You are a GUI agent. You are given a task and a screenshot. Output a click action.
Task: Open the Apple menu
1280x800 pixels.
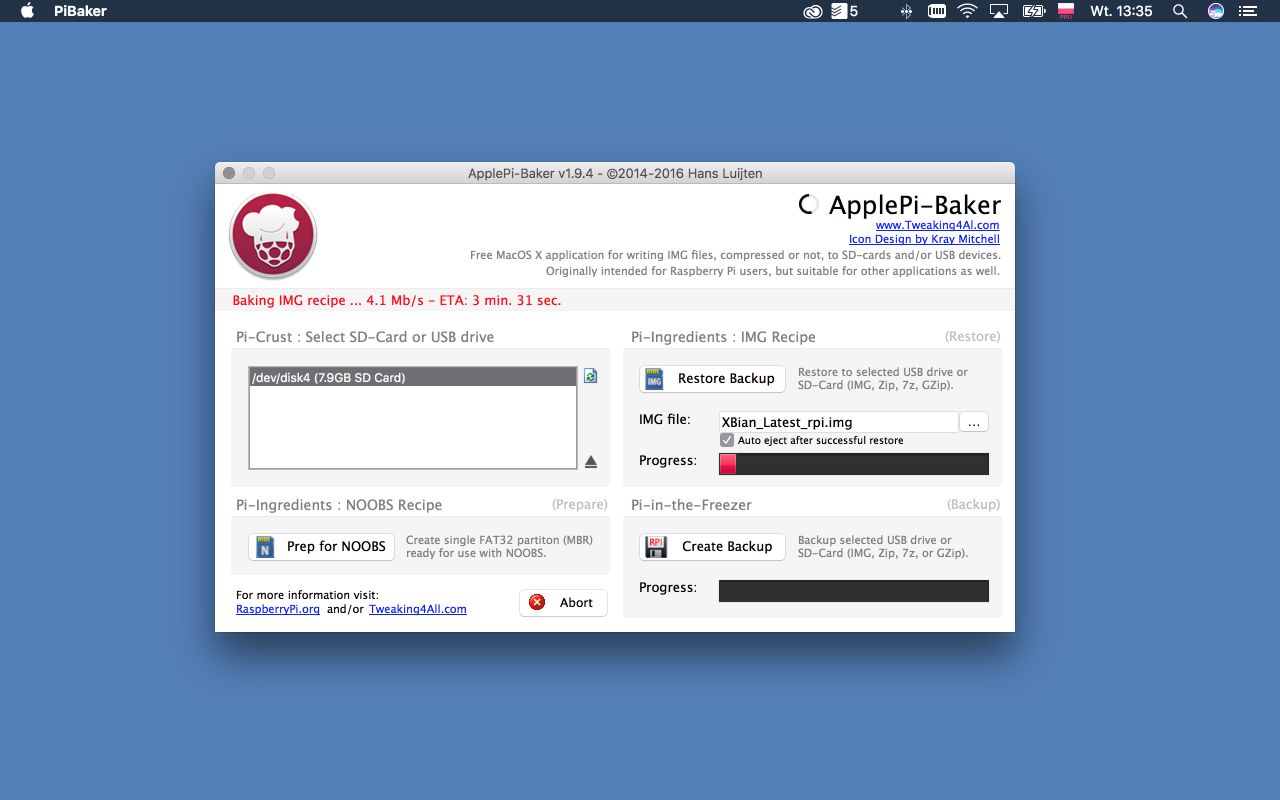pyautogui.click(x=27, y=11)
